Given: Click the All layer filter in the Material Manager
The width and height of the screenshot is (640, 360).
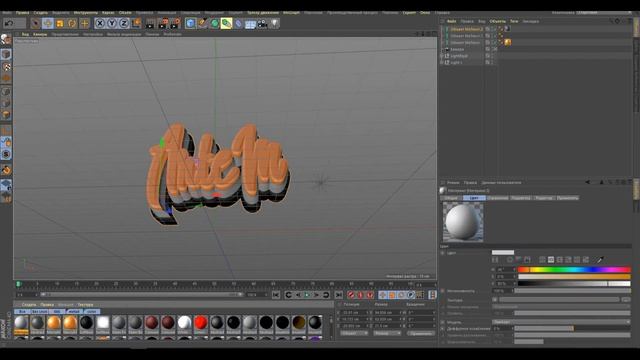Looking at the screenshot, I should coord(22,311).
